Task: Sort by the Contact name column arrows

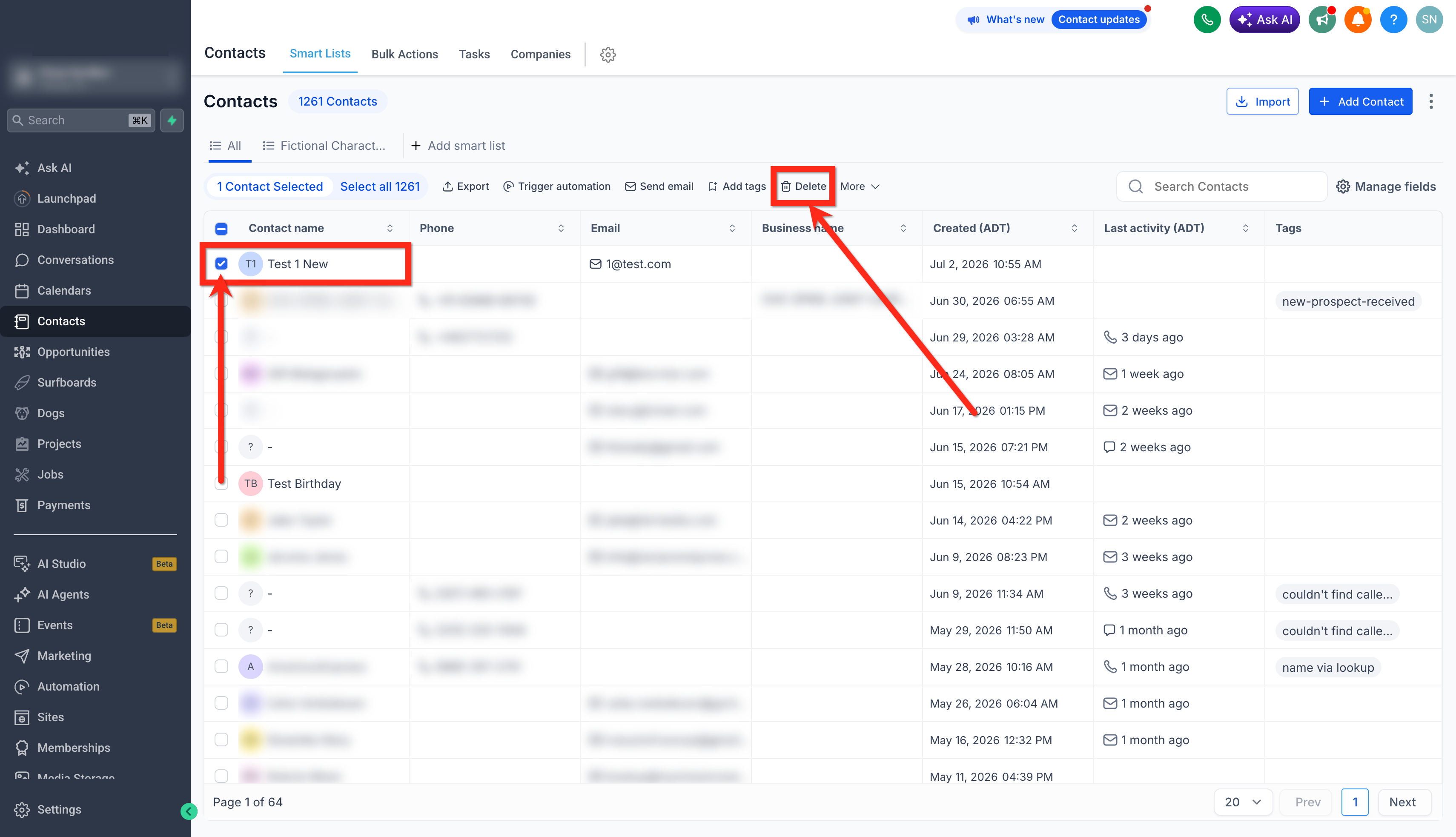Action: pyautogui.click(x=390, y=228)
